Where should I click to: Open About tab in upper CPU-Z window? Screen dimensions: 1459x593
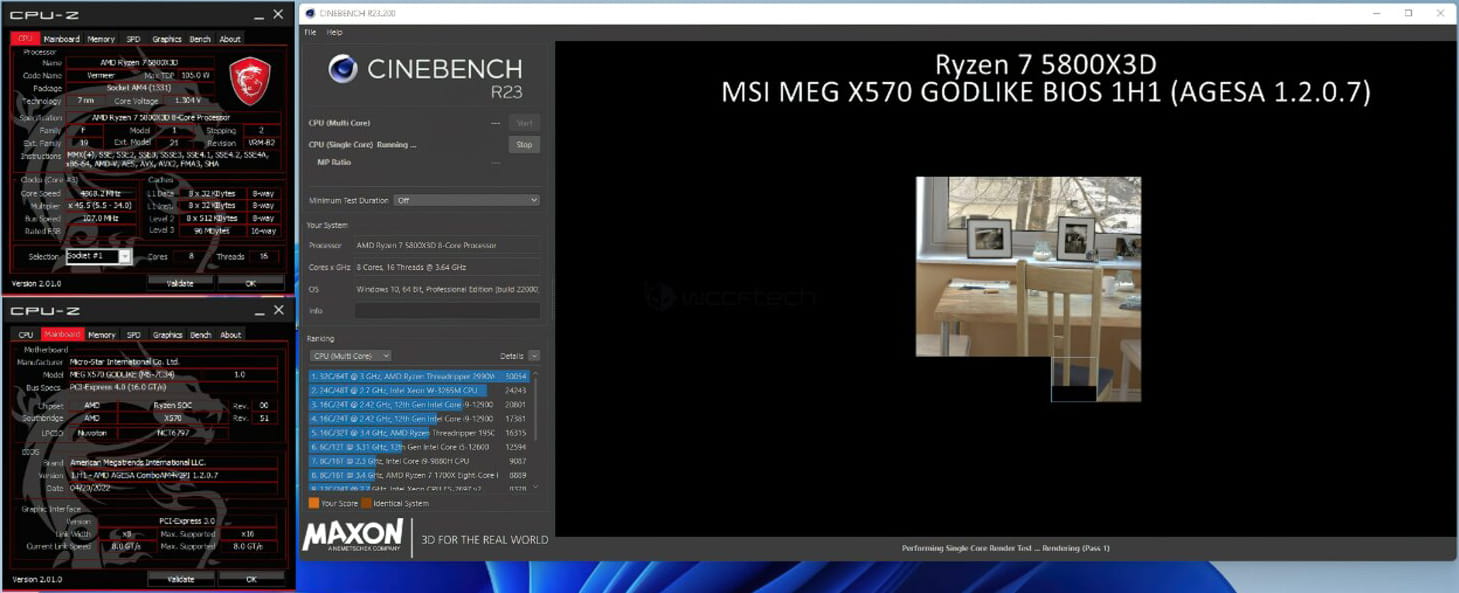[x=230, y=39]
